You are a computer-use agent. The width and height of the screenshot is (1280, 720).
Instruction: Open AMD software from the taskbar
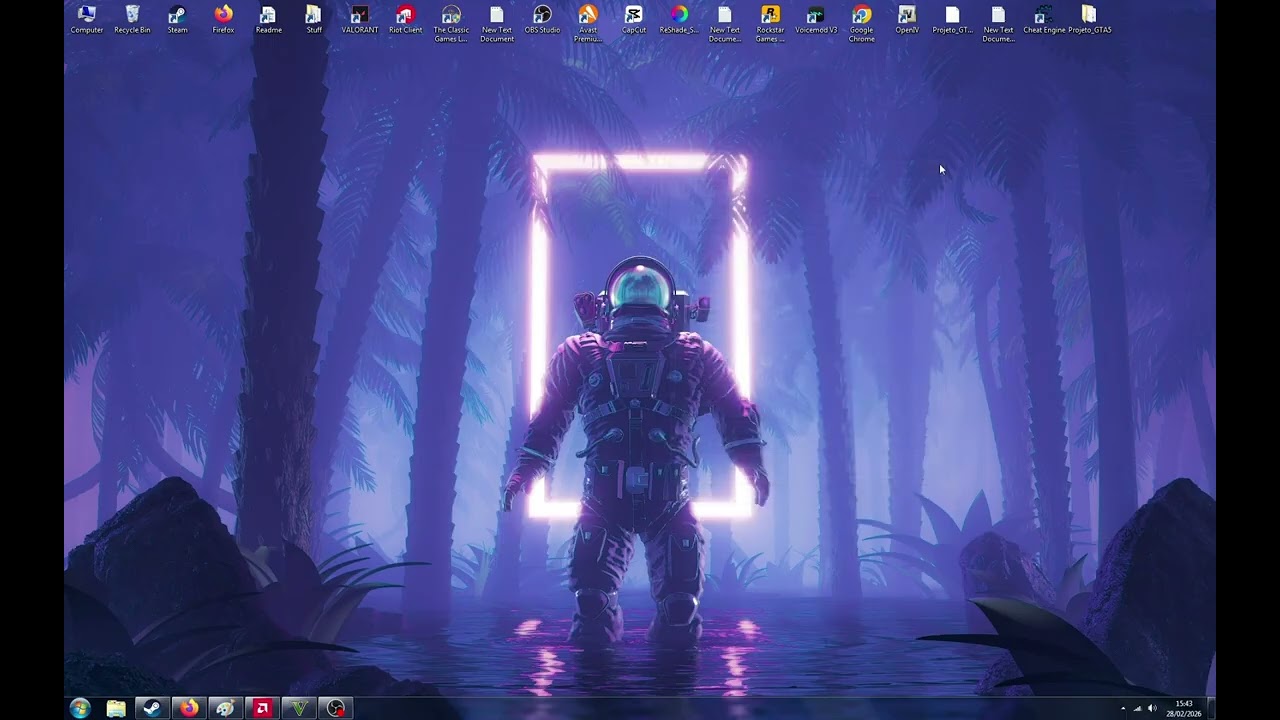coord(262,709)
